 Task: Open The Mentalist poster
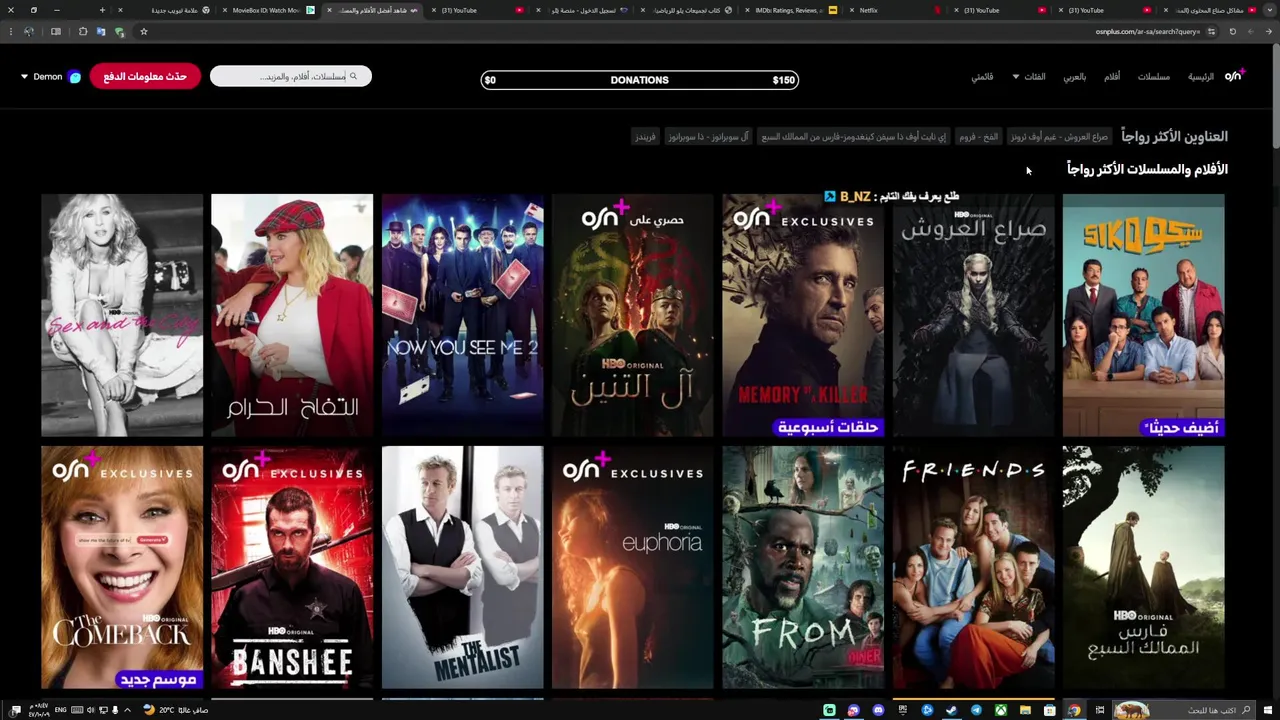pyautogui.click(x=462, y=568)
